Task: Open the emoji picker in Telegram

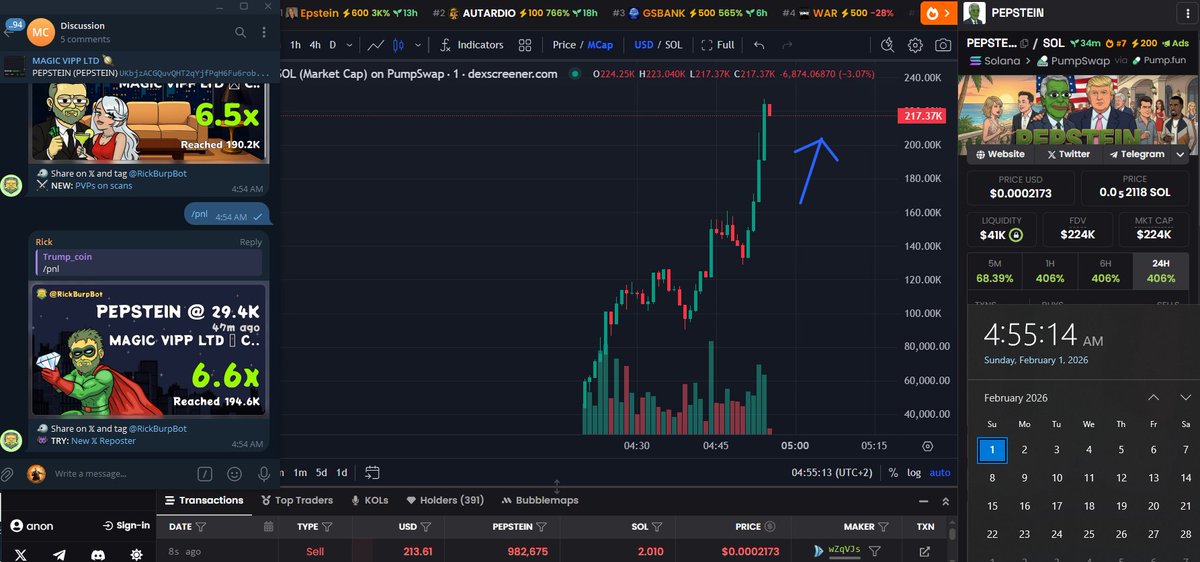Action: click(x=235, y=473)
